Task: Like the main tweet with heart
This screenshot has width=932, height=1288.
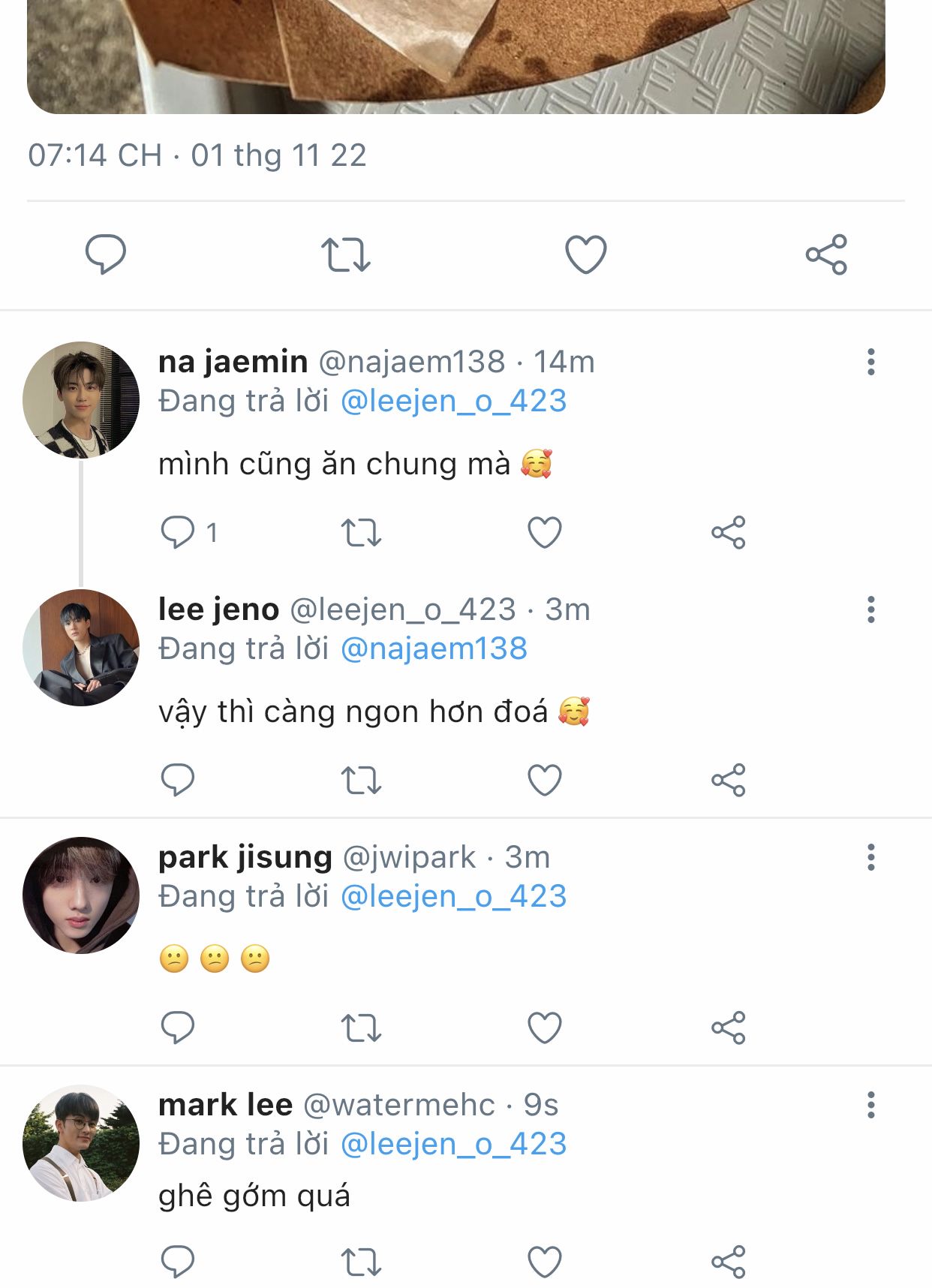Action: point(585,254)
